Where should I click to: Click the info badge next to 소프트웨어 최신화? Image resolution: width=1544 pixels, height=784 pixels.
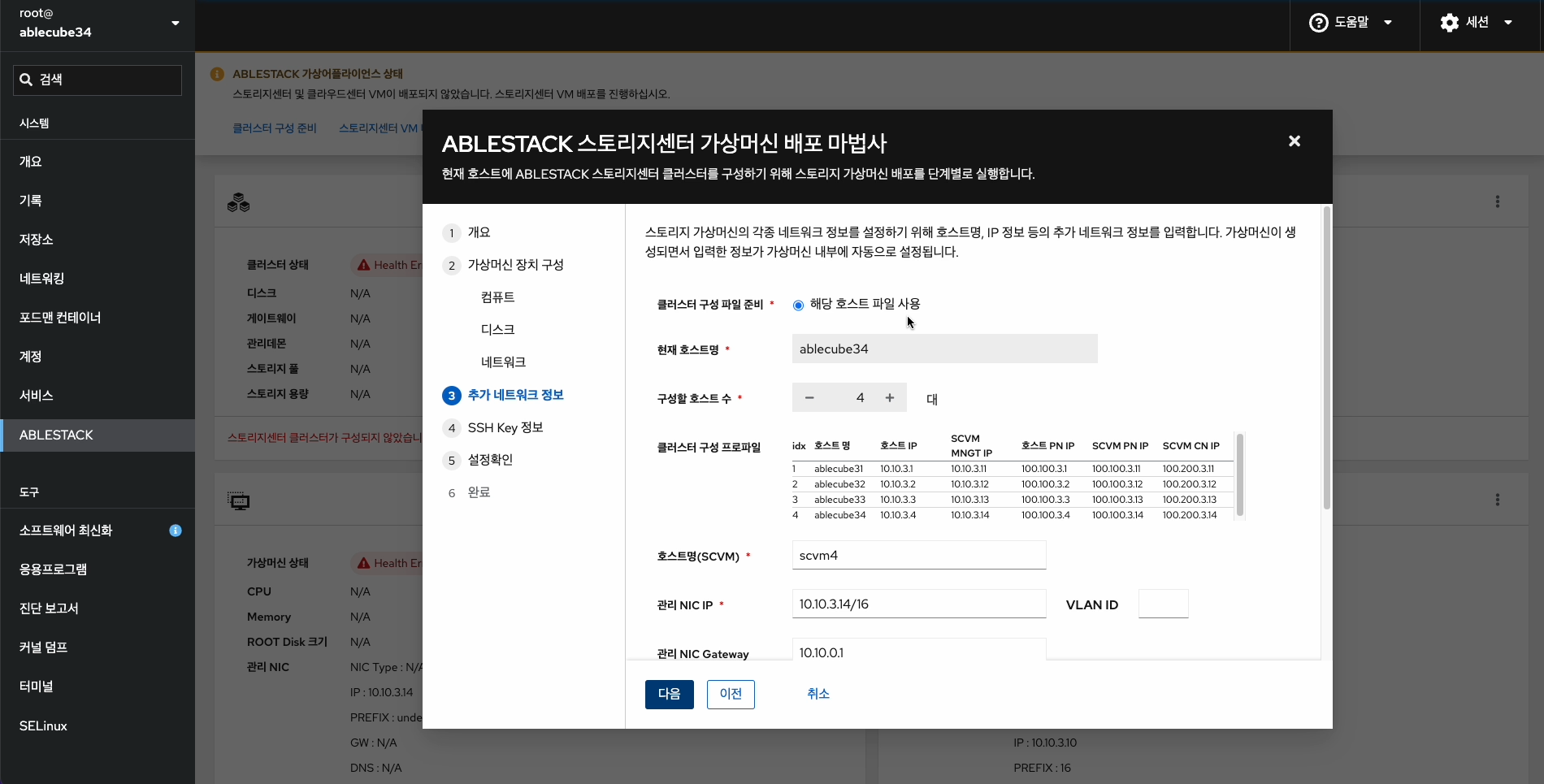tap(175, 531)
